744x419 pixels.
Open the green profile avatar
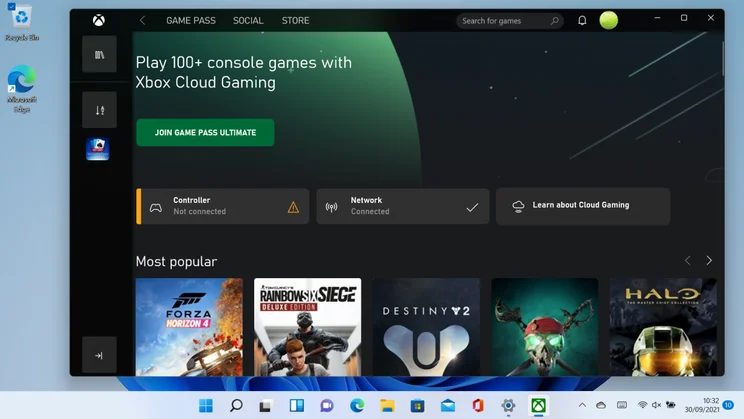[x=609, y=20]
